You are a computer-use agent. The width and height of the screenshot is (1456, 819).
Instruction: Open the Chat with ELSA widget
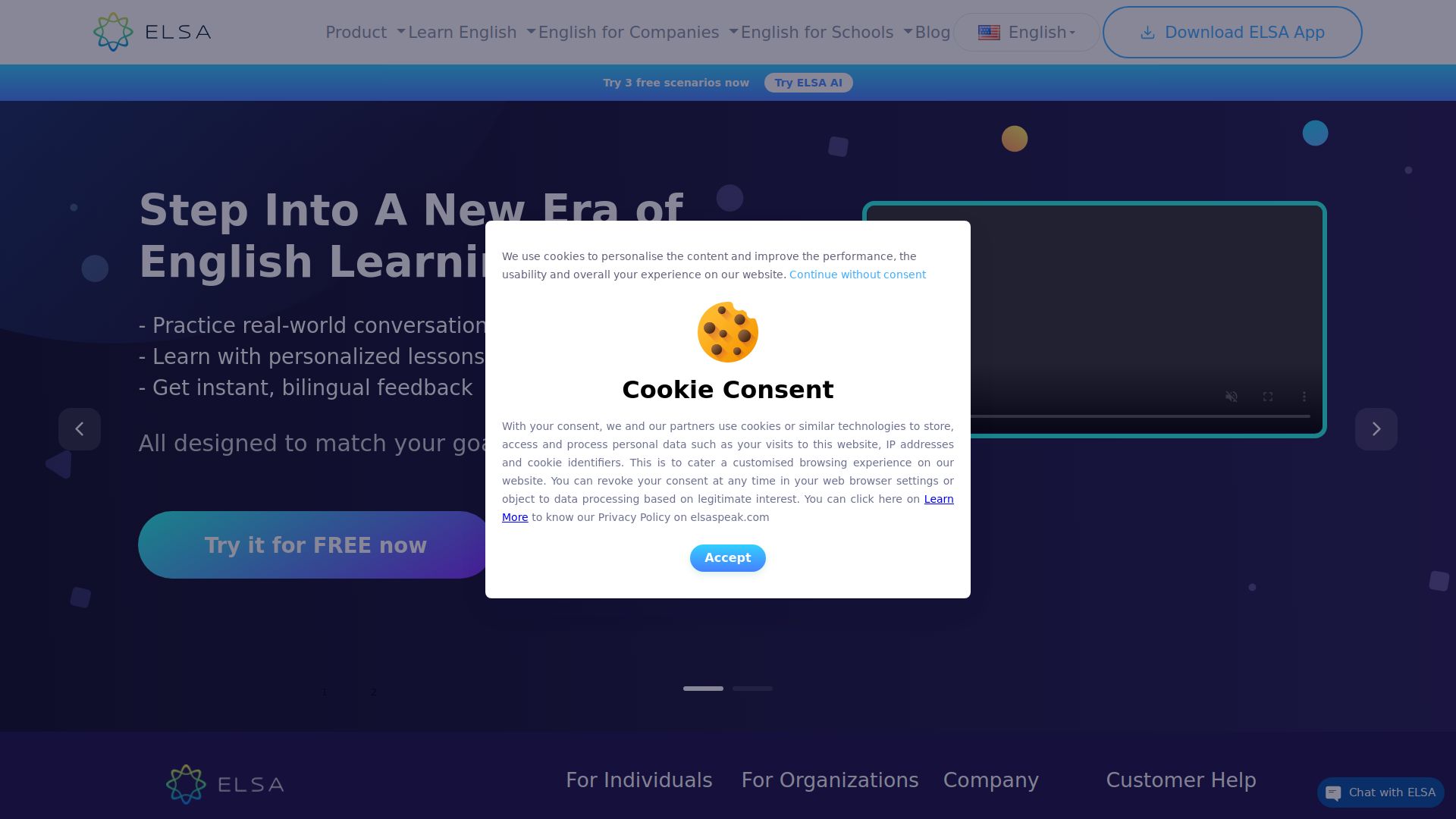tap(1380, 792)
